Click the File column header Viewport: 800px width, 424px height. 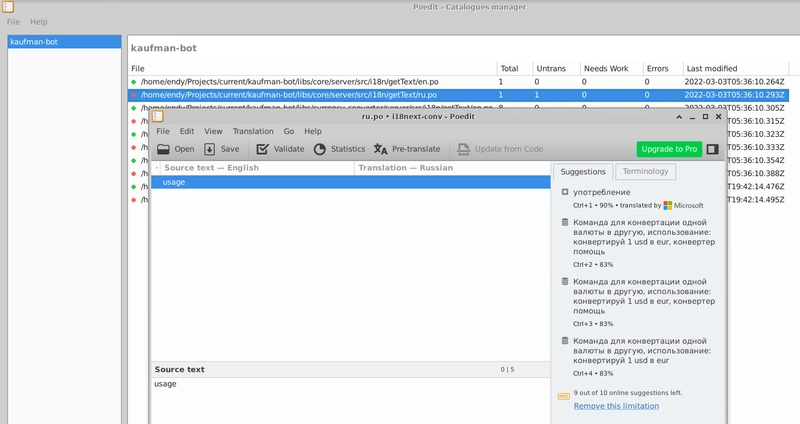click(x=312, y=68)
